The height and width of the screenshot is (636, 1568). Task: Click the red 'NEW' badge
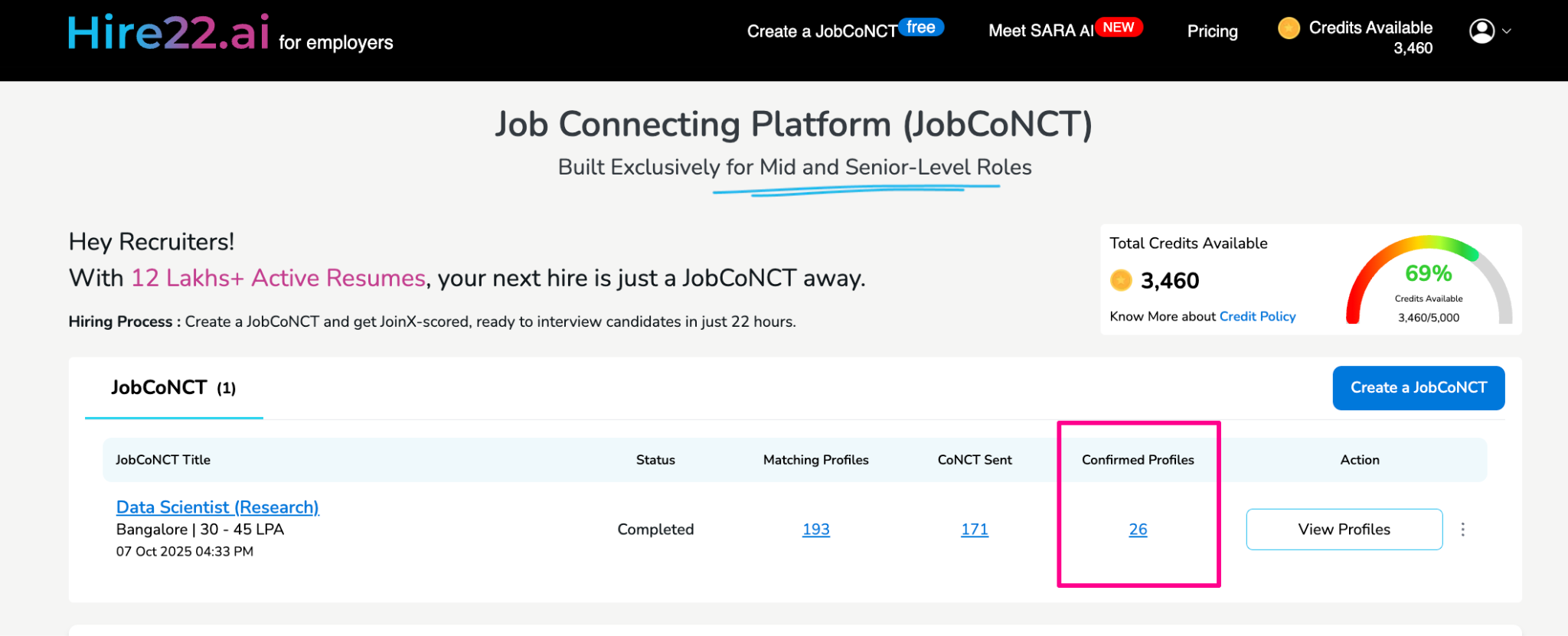pyautogui.click(x=1118, y=28)
